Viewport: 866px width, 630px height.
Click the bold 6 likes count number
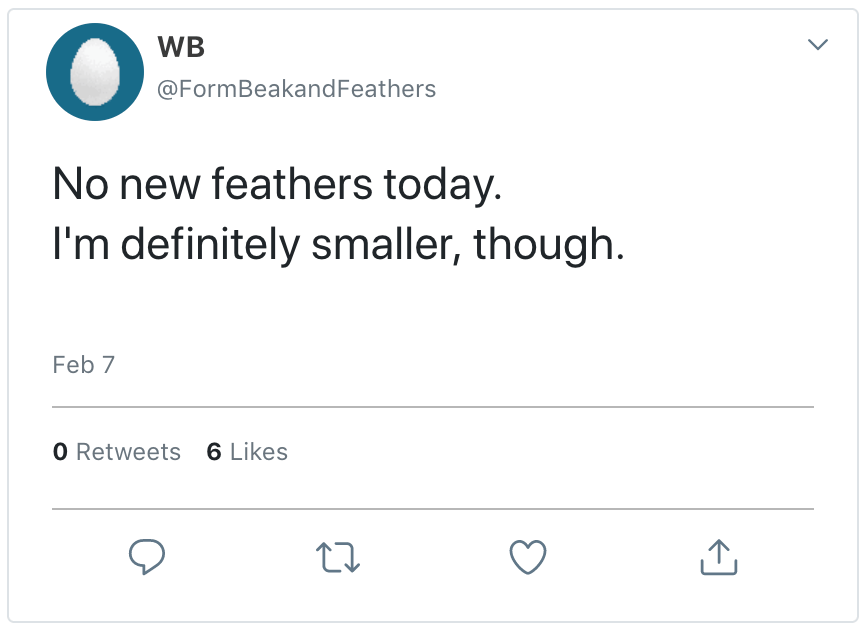213,452
